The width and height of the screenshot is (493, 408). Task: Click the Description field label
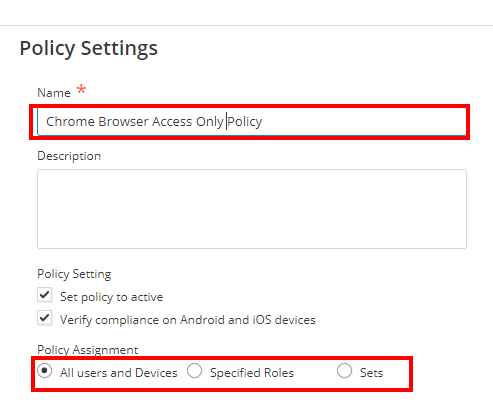point(69,156)
